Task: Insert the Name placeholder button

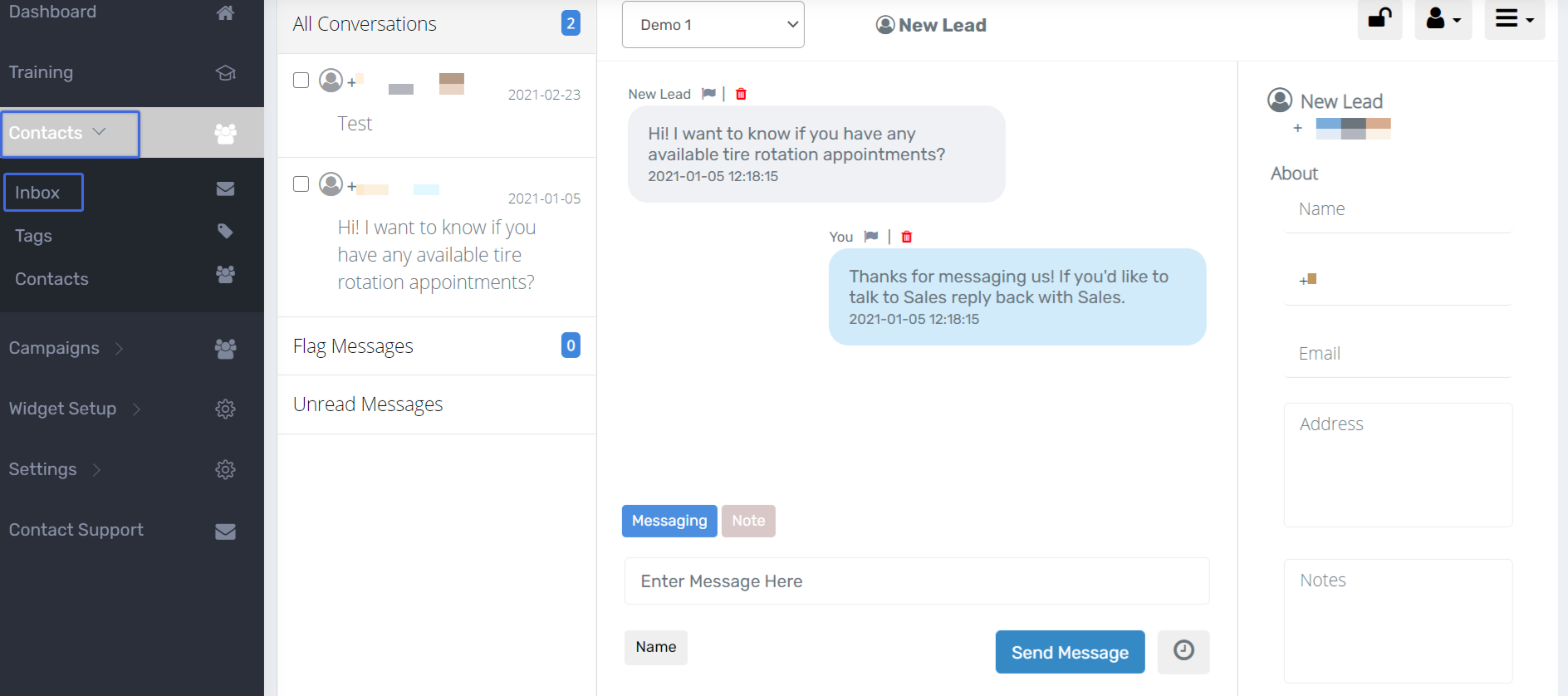Action: point(655,647)
